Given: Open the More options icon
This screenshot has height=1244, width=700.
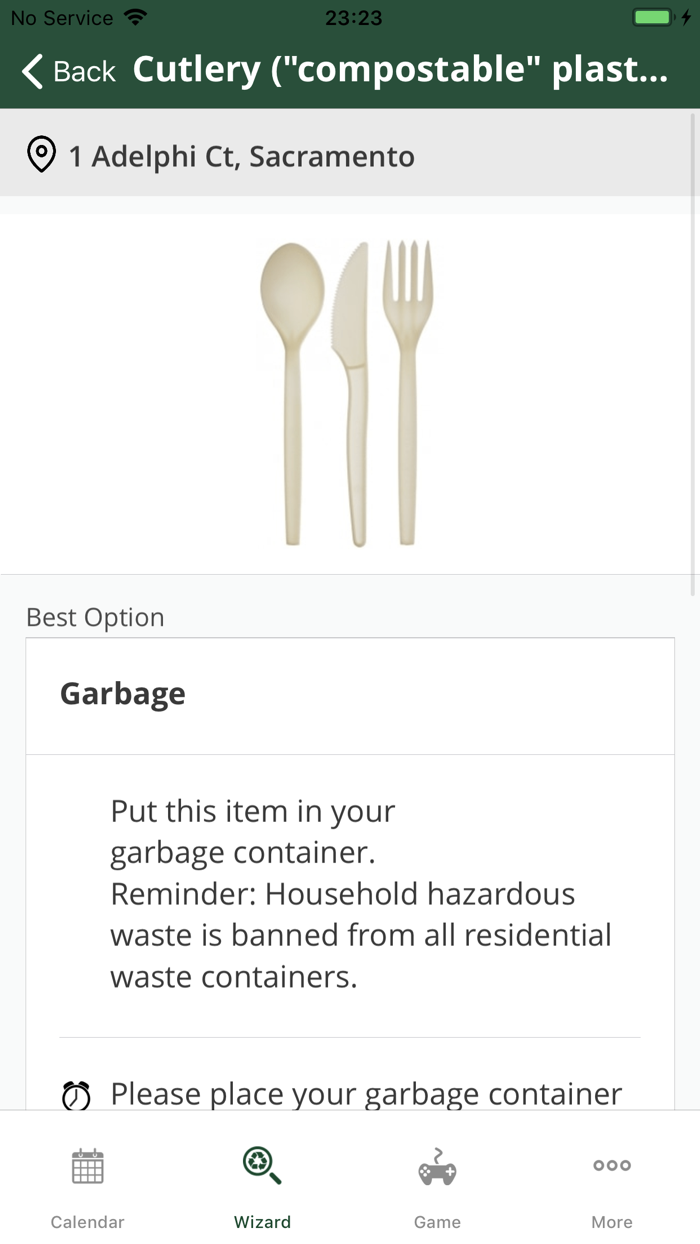Looking at the screenshot, I should pos(611,1165).
